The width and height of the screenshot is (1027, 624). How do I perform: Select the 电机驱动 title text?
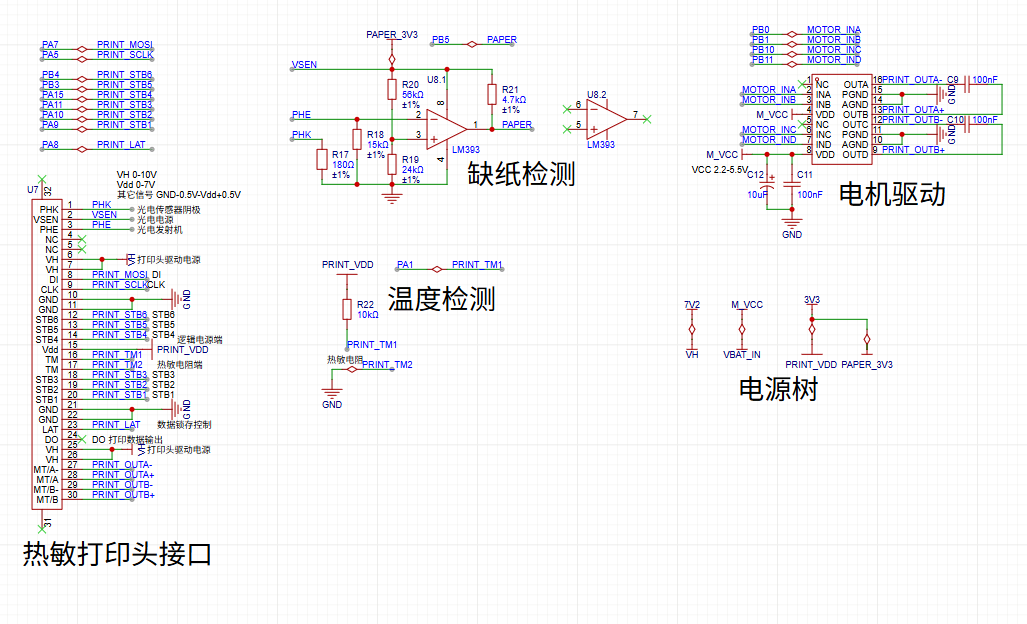892,194
